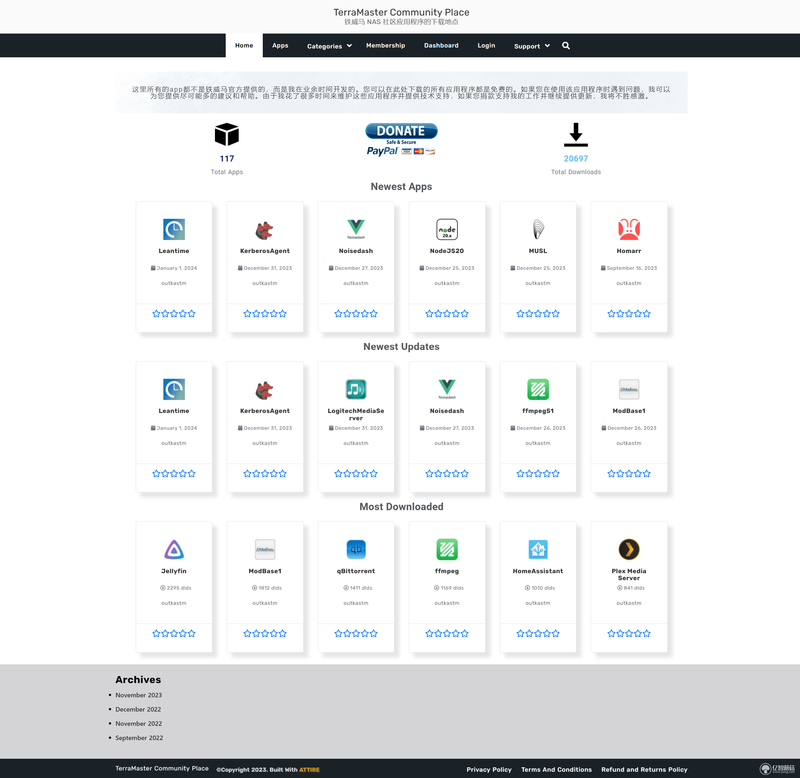Open Refund and Returns Policy link
Viewport: 800px width, 778px height.
coord(644,769)
